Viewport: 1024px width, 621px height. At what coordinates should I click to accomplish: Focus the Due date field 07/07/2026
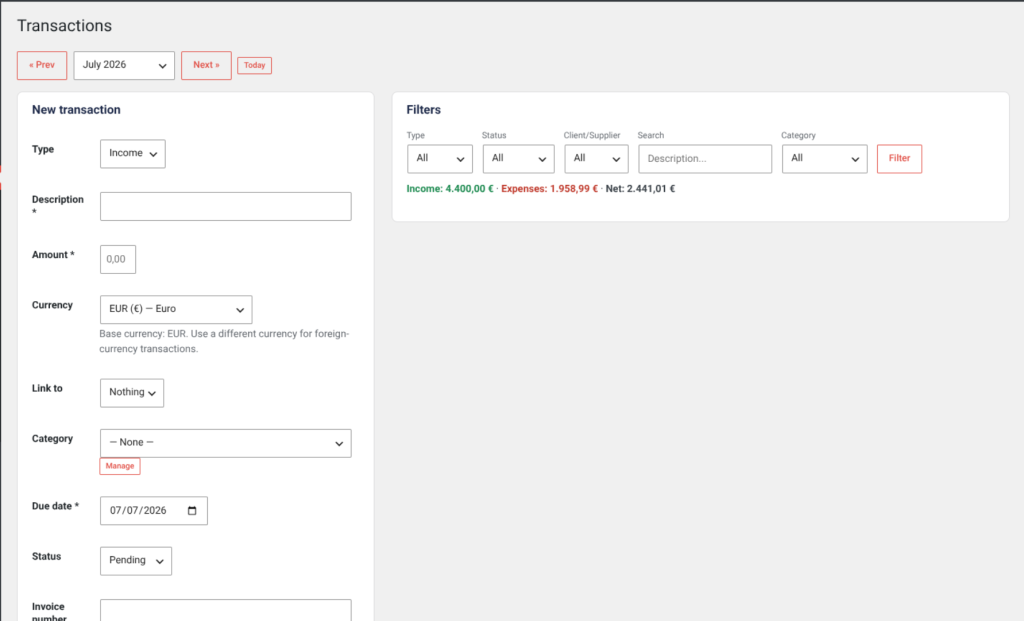(153, 511)
